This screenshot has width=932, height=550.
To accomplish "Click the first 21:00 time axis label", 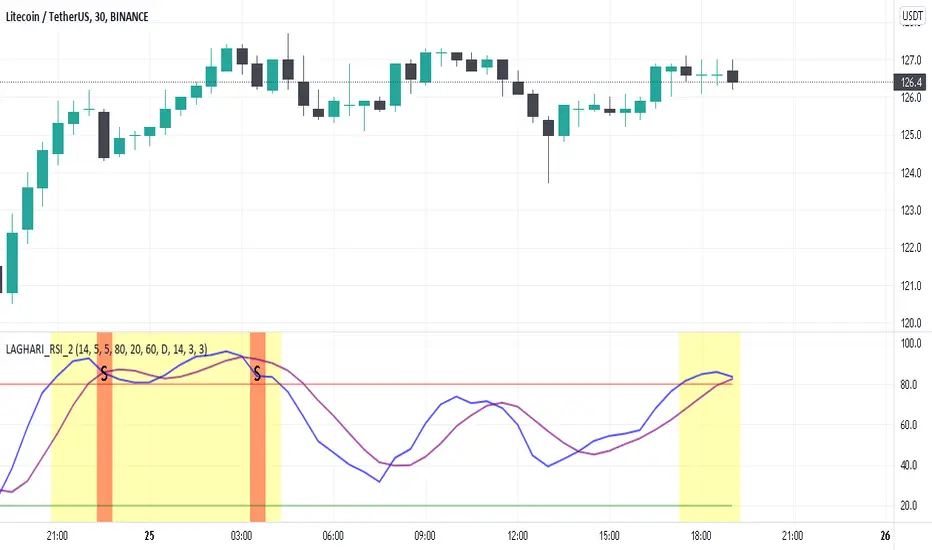I will point(57,536).
